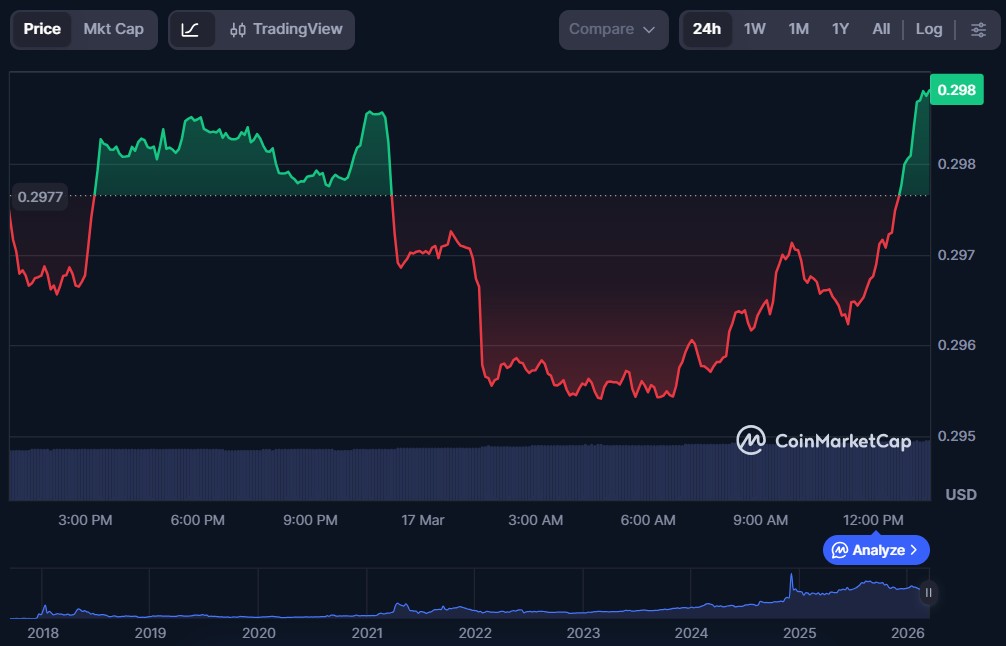This screenshot has height=646, width=1006.
Task: Select the 1W time range tab
Action: pos(754,29)
